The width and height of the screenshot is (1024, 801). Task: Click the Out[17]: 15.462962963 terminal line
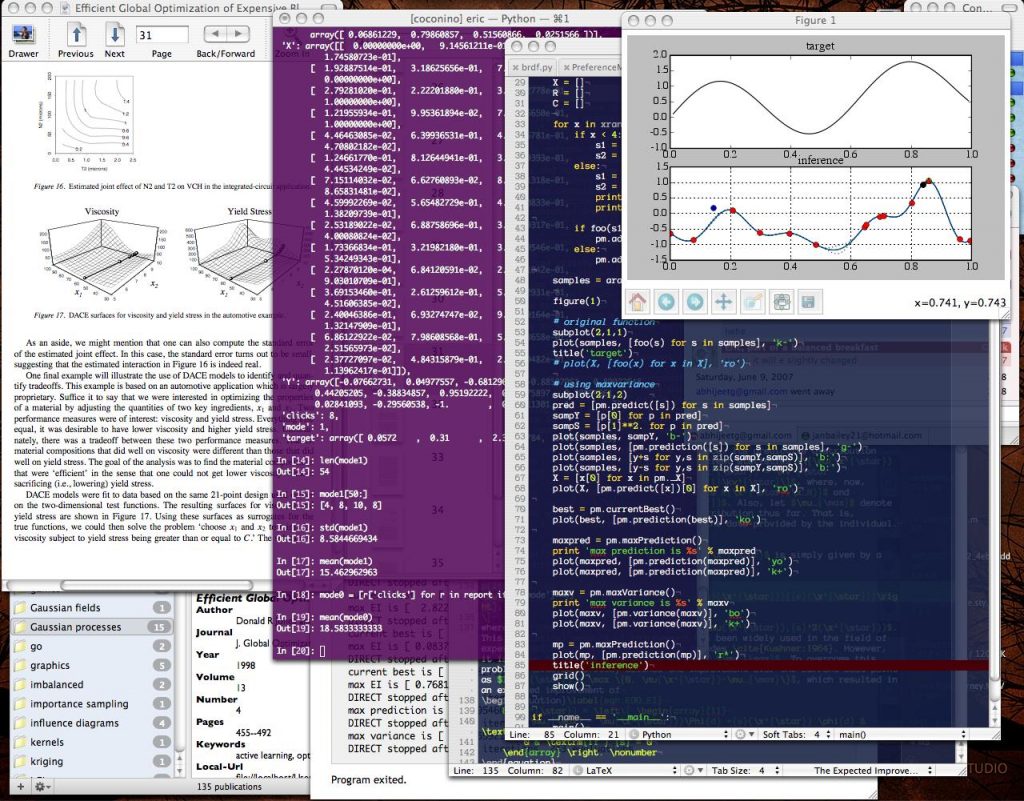327,572
